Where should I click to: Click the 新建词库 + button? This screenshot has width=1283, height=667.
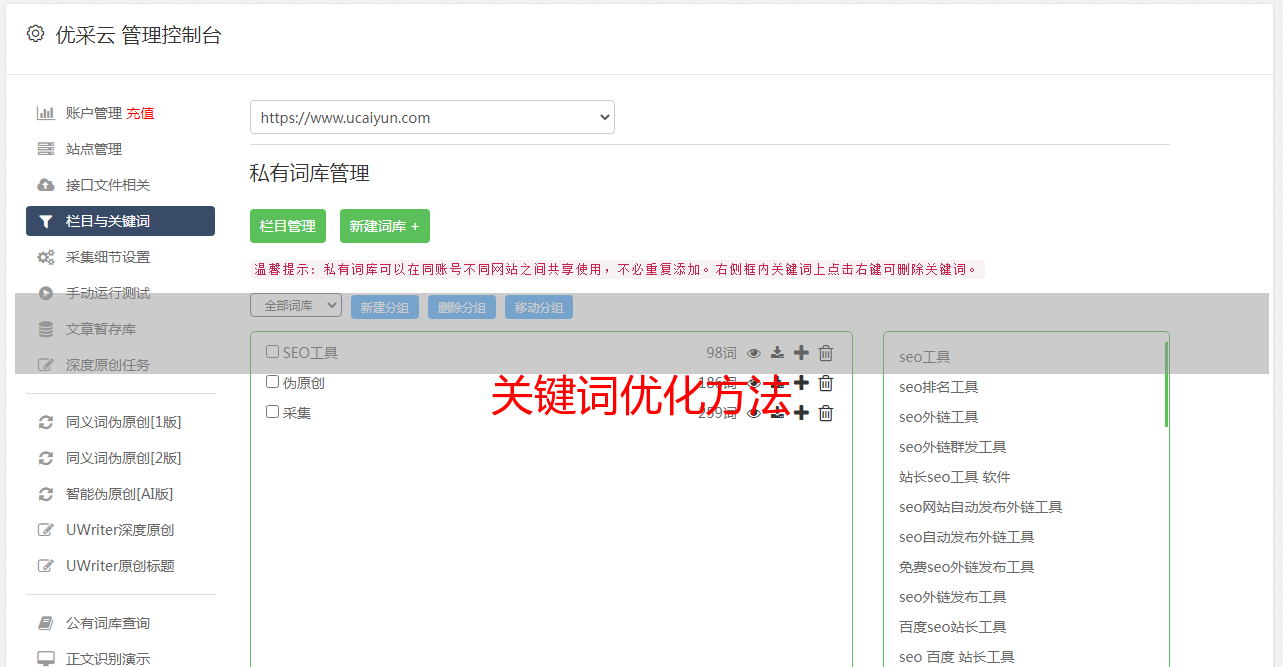click(385, 226)
